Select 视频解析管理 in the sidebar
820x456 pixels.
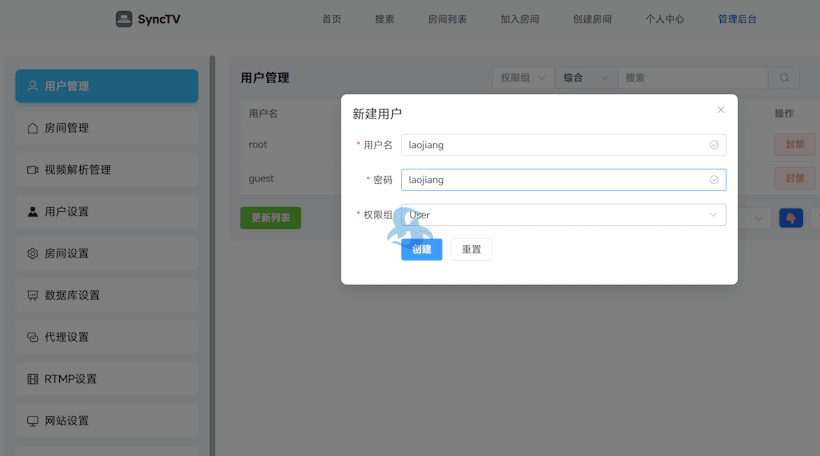[x=107, y=169]
